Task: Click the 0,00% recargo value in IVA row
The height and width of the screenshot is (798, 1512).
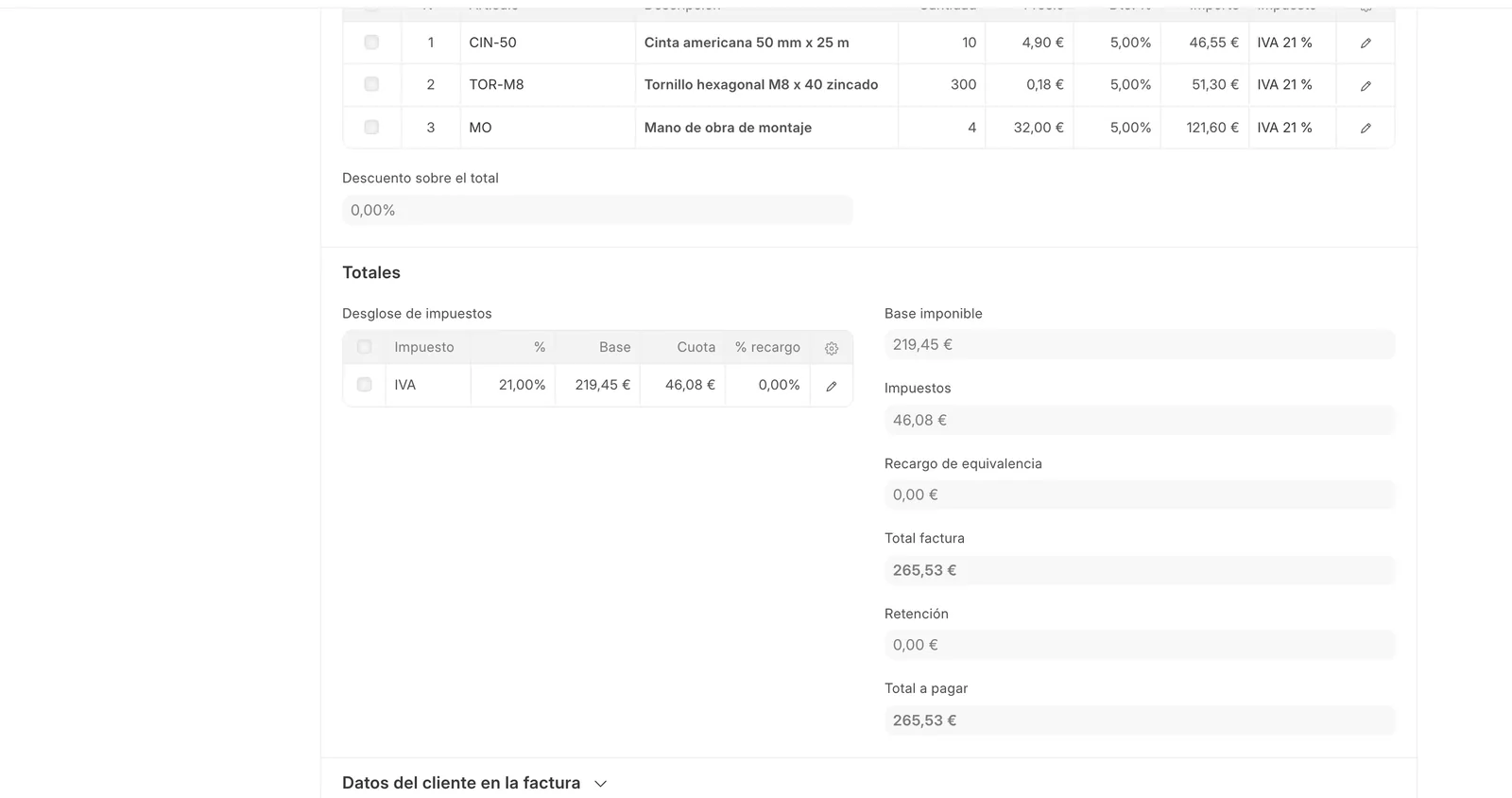Action: 779,385
